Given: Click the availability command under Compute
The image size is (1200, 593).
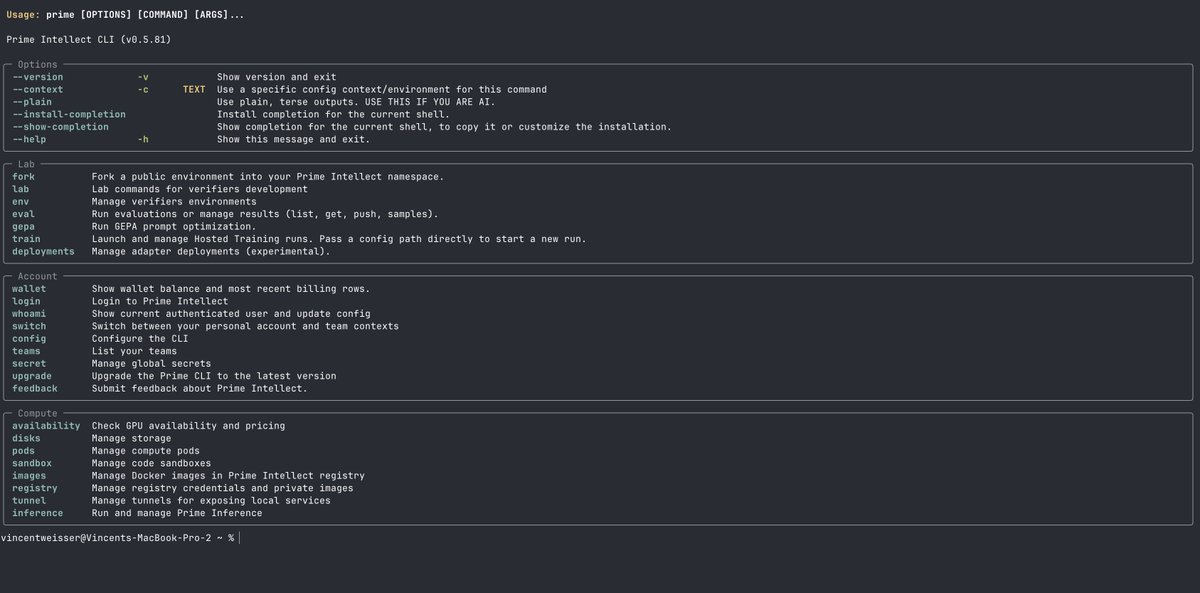Looking at the screenshot, I should [x=46, y=425].
